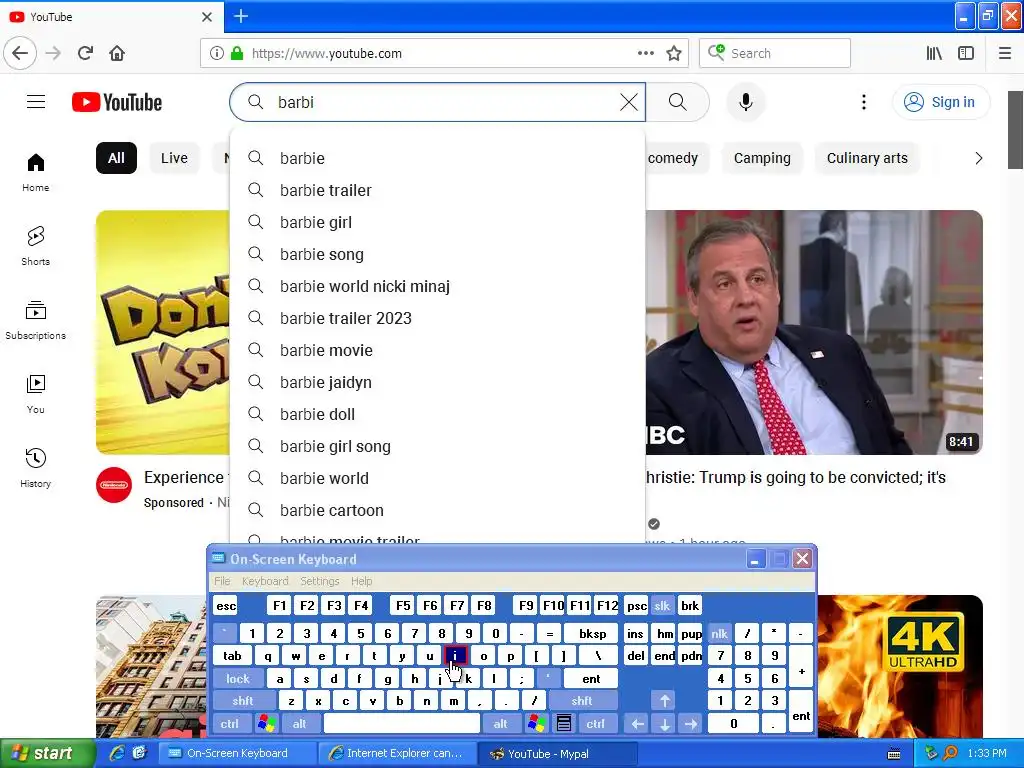Click the Nintendo channel avatar
Image resolution: width=1024 pixels, height=768 pixels.
114,485
